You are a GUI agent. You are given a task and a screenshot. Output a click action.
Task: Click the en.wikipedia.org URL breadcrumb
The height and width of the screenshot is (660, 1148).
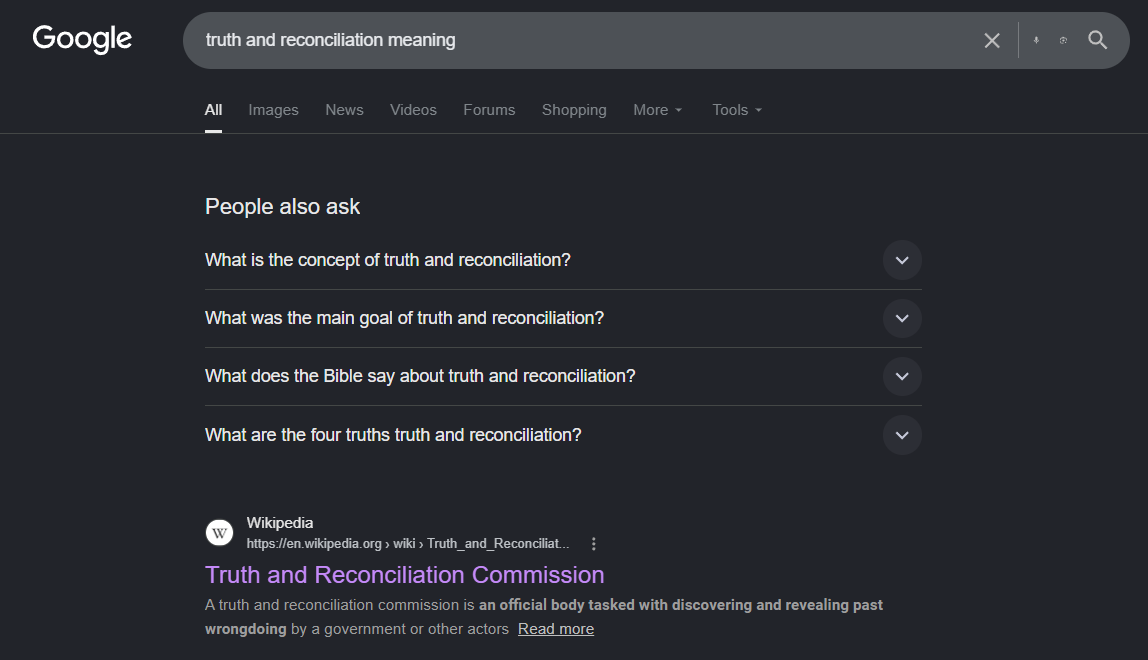[x=408, y=544]
